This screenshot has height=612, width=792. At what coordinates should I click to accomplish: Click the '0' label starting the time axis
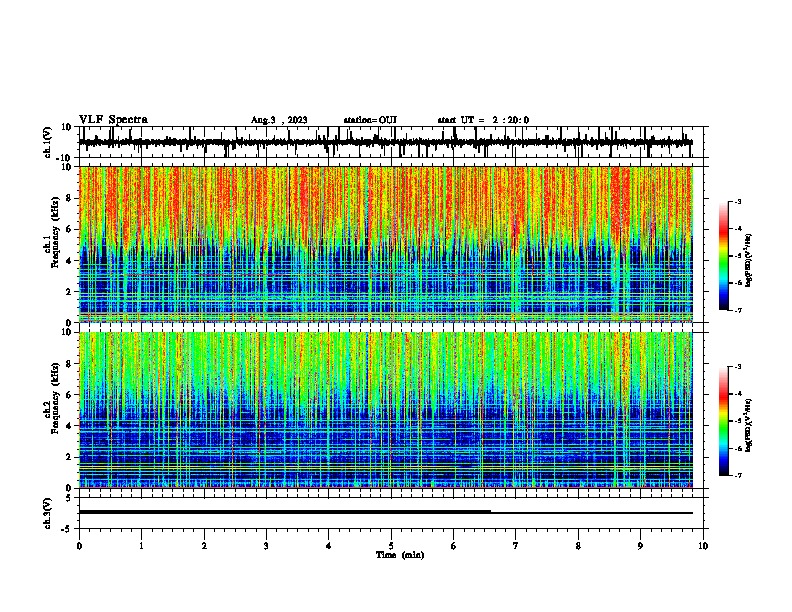[x=79, y=546]
